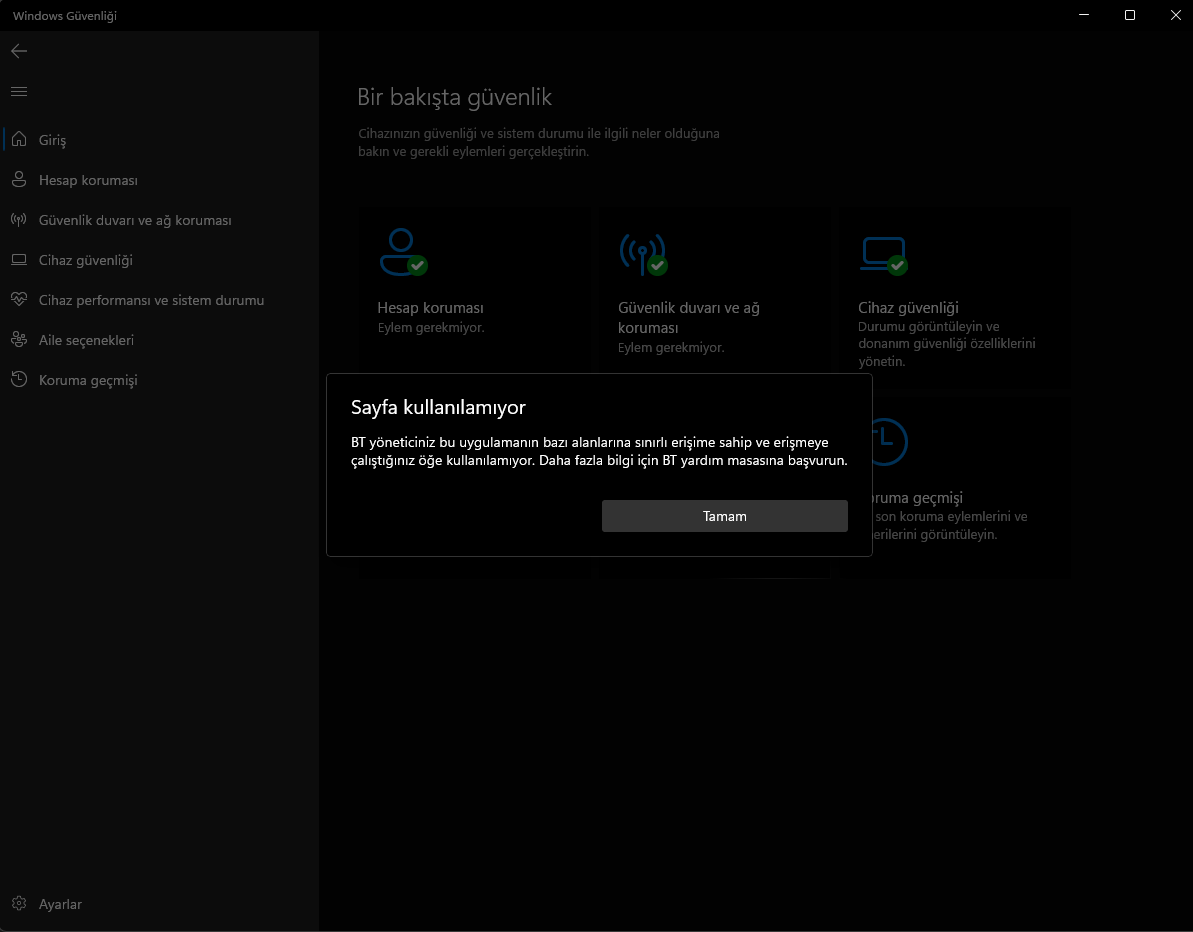Click the Cihaz güvenliği card laptop icon
This screenshot has width=1193, height=932.
pyautogui.click(x=884, y=255)
